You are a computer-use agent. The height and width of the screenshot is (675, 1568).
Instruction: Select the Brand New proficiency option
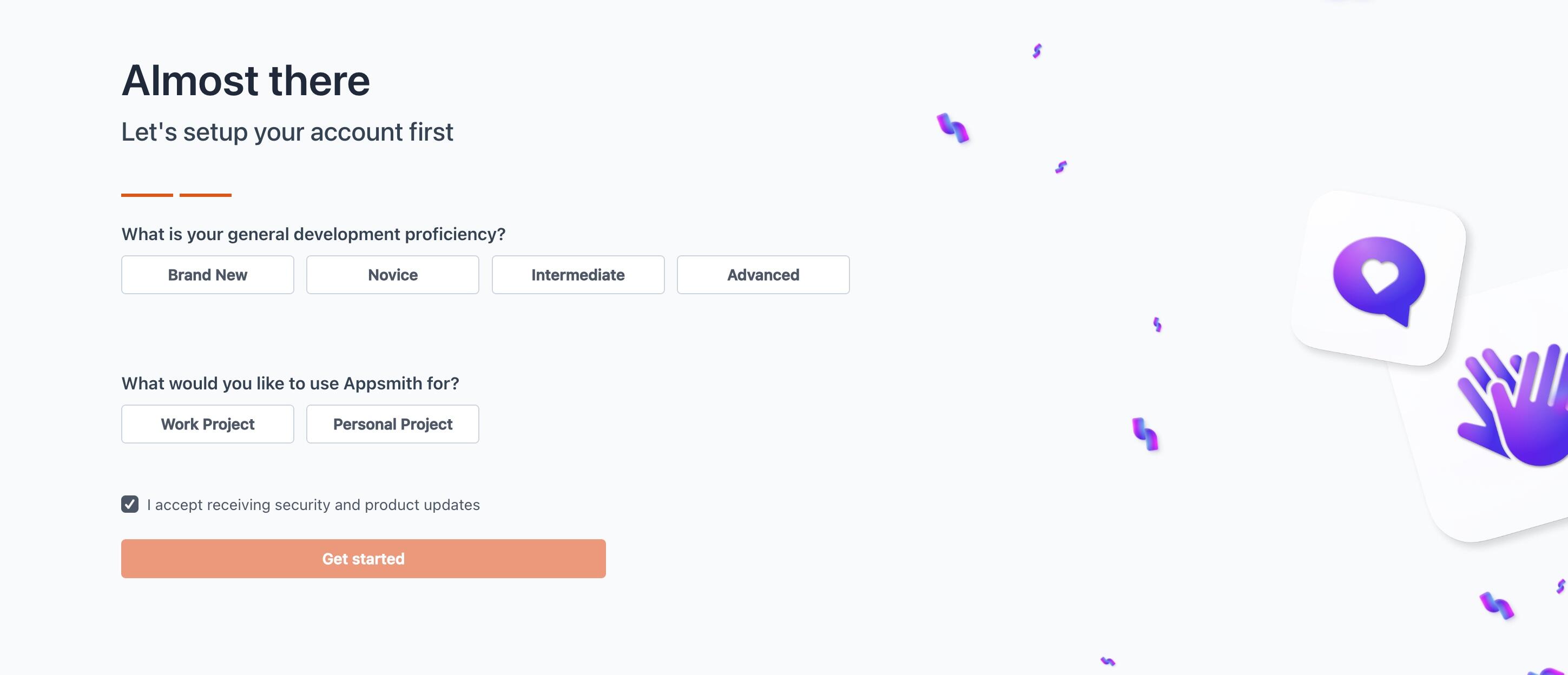click(x=208, y=275)
